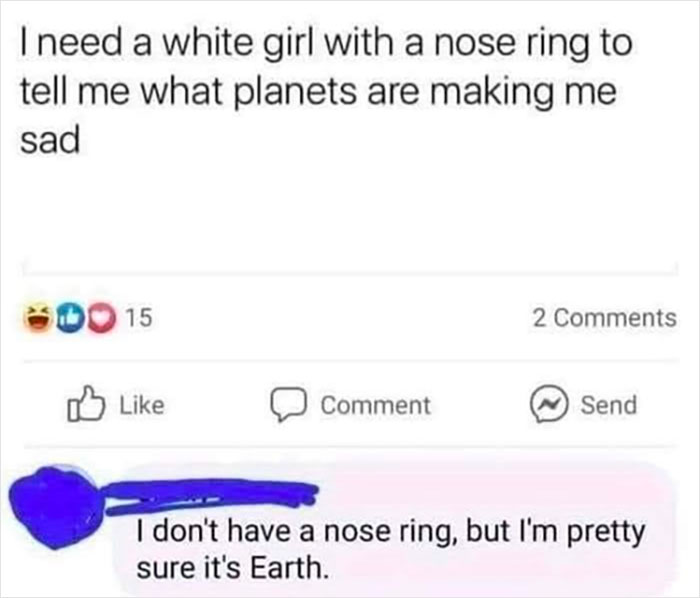Tap the Like text label
This screenshot has height=598, width=700.
pyautogui.click(x=142, y=405)
